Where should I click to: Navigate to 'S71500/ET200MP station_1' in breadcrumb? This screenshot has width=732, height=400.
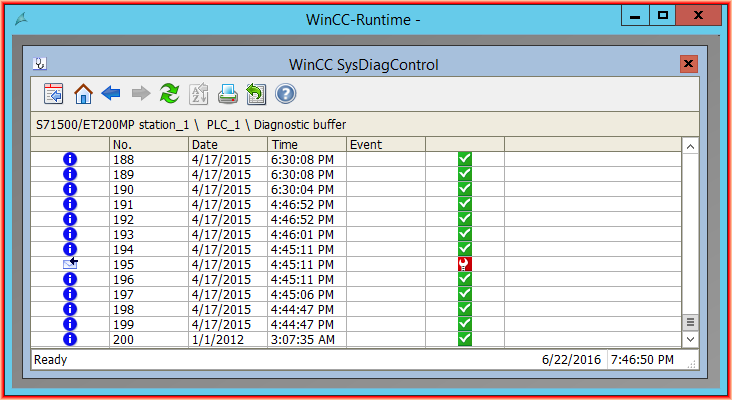point(110,125)
